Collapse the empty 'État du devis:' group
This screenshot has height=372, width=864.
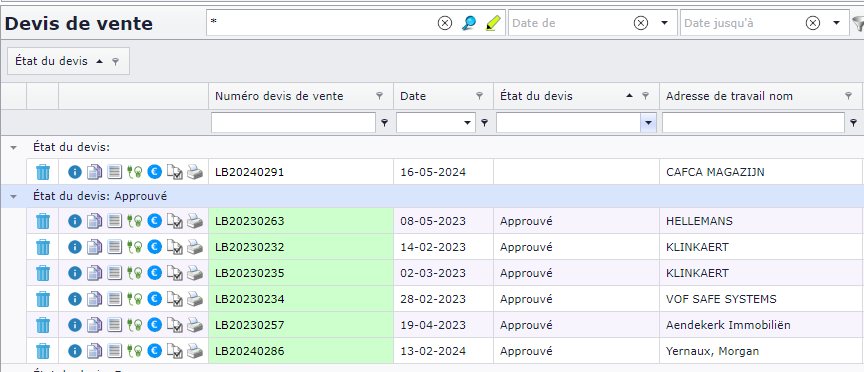click(14, 148)
